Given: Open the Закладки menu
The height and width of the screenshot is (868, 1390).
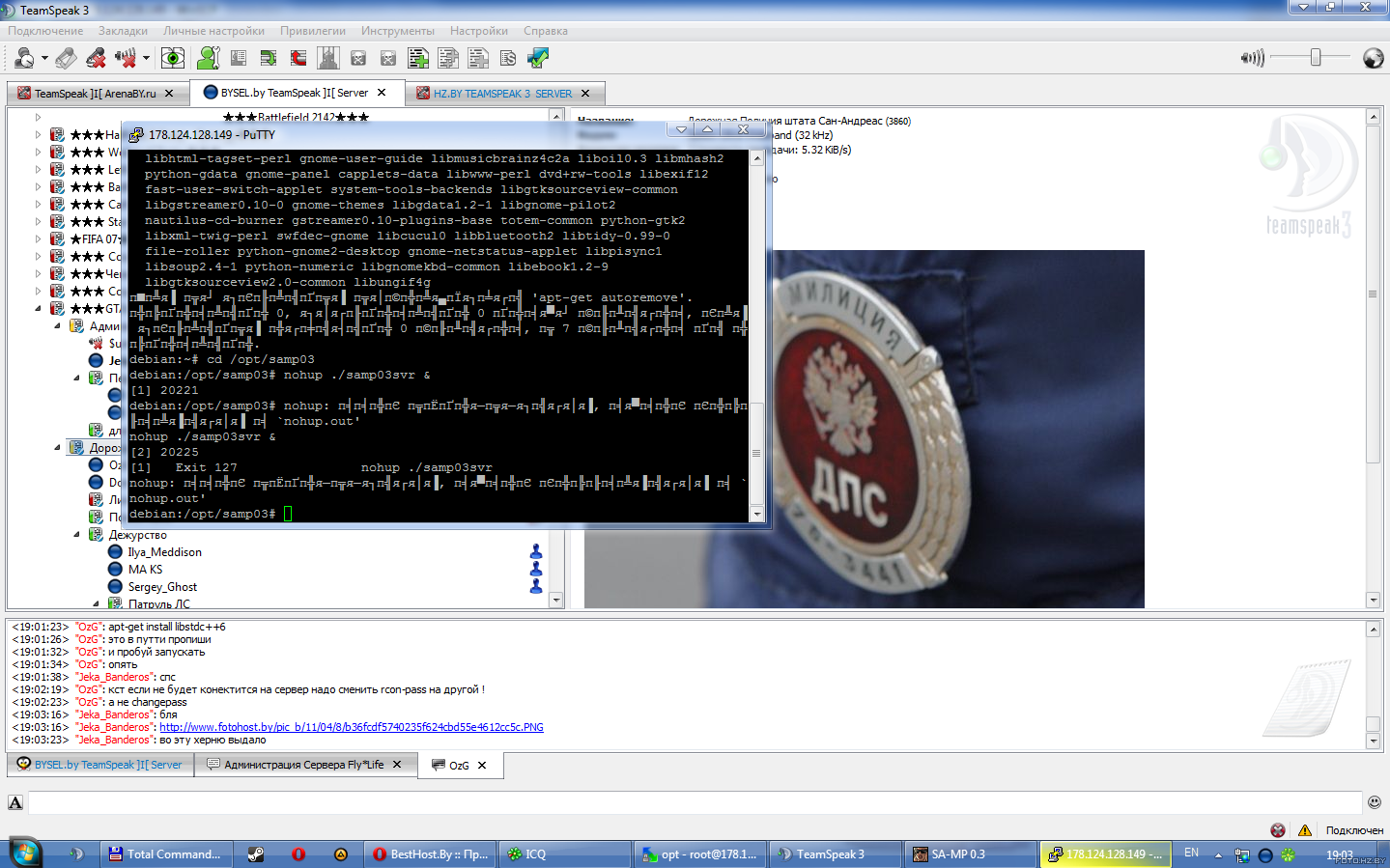Looking at the screenshot, I should 123,31.
